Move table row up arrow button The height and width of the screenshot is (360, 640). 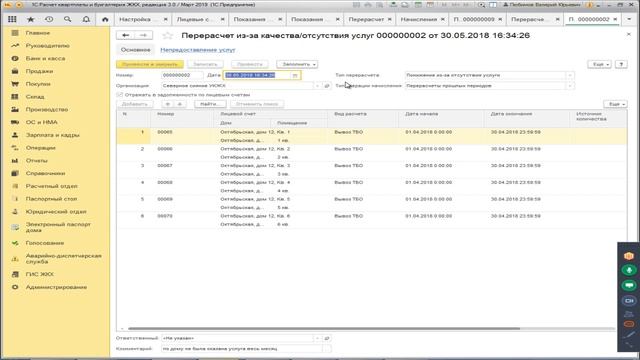coord(168,104)
